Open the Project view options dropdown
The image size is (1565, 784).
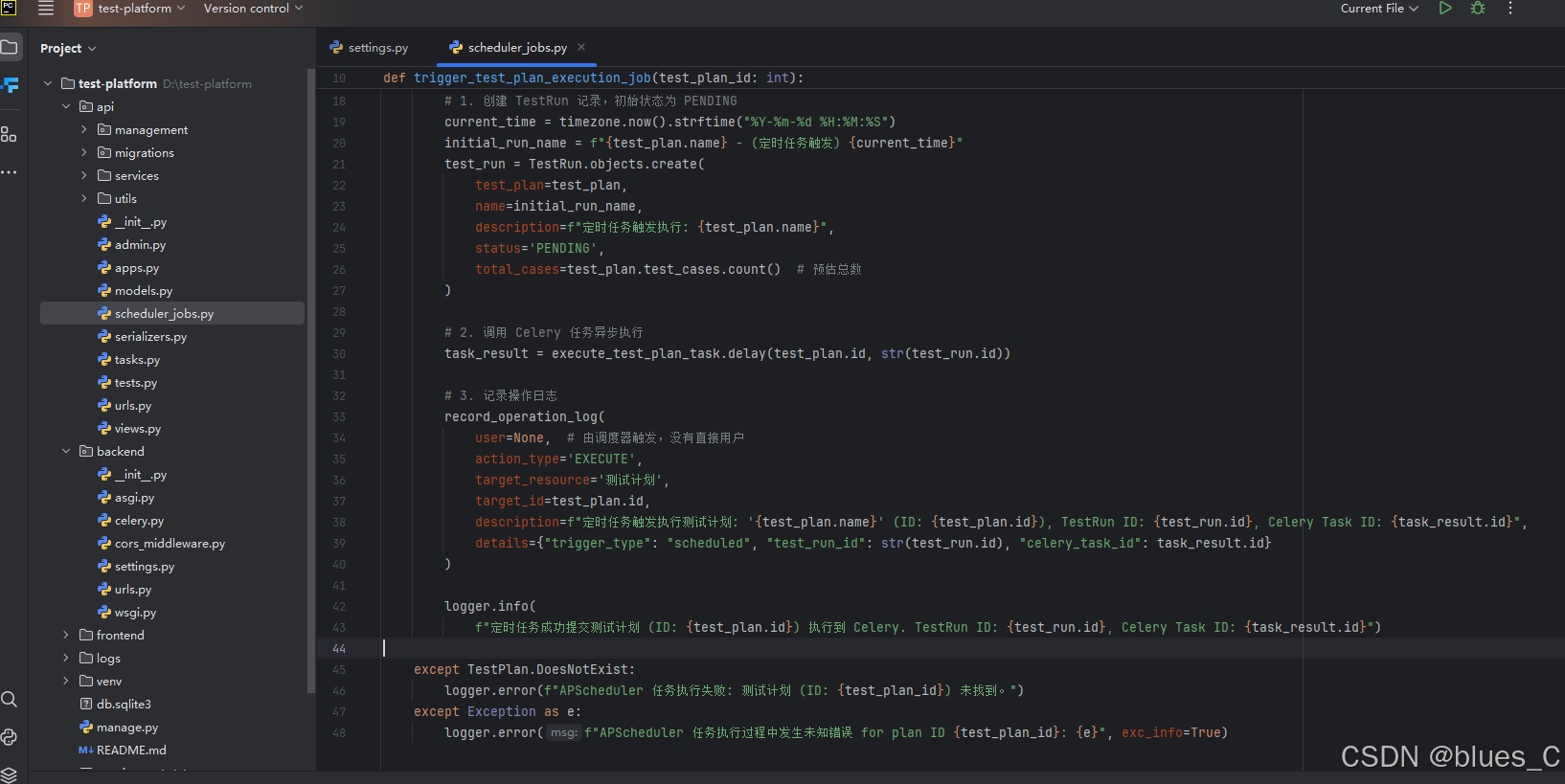68,48
